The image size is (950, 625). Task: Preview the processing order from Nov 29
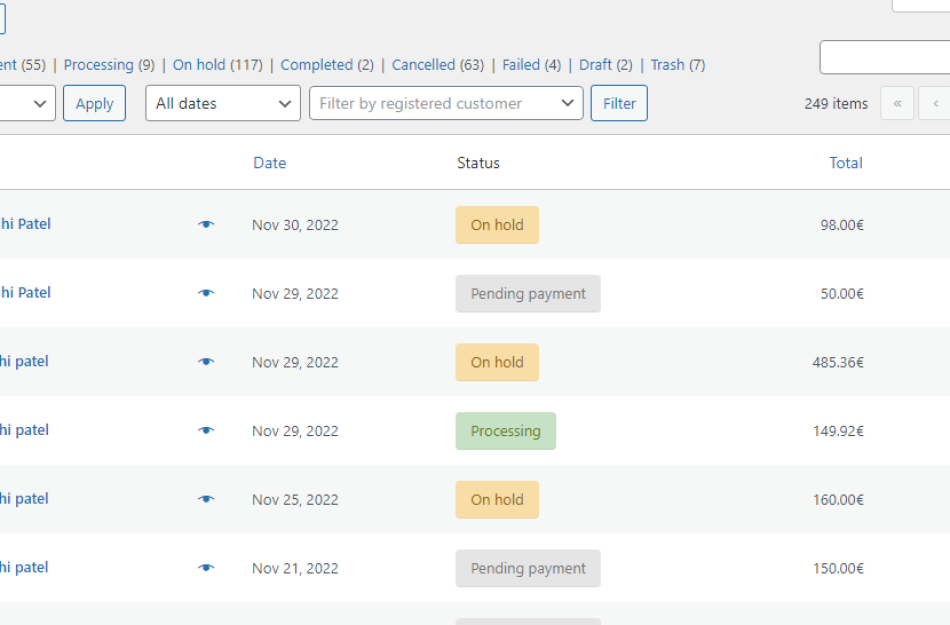[x=205, y=430]
